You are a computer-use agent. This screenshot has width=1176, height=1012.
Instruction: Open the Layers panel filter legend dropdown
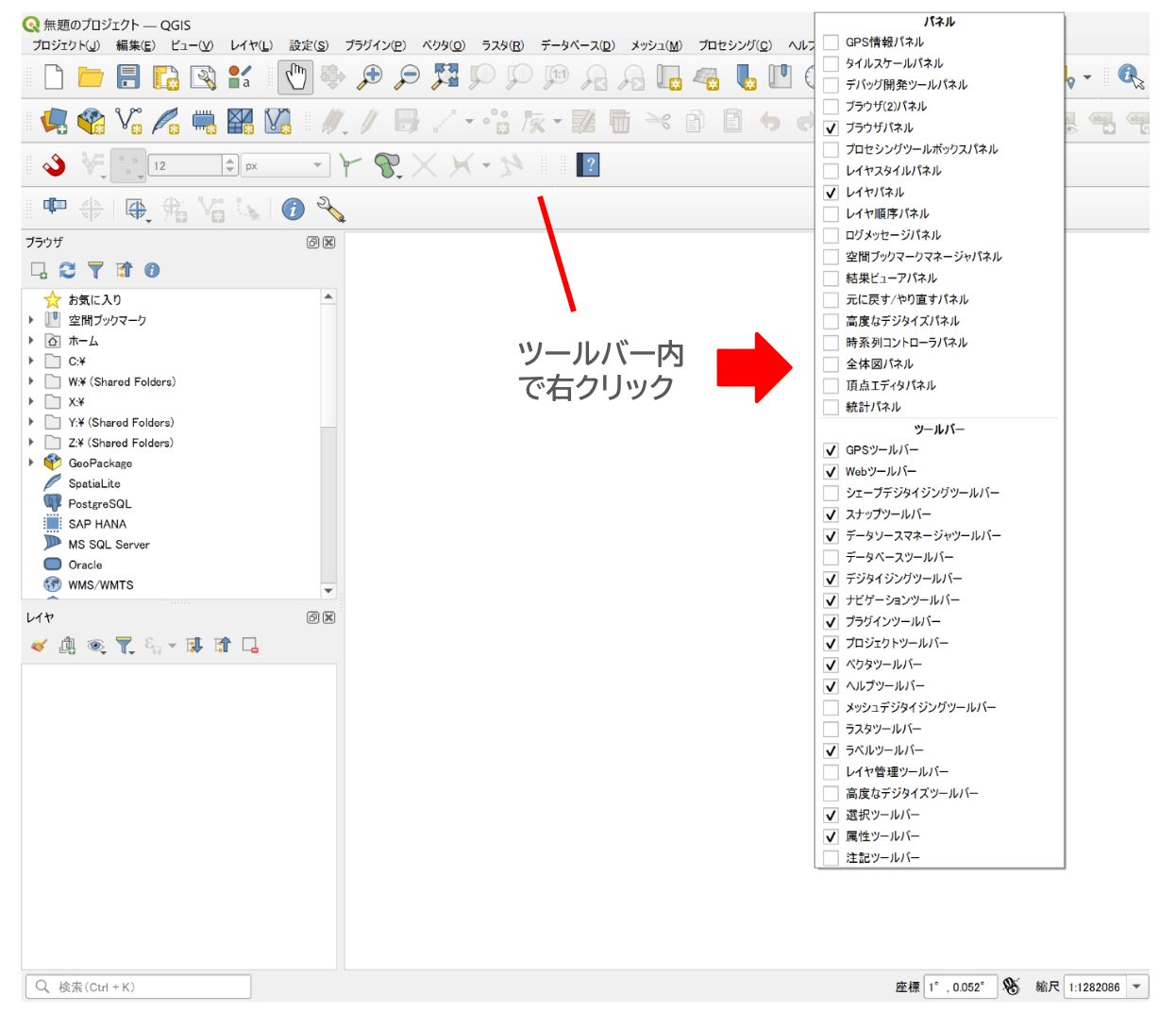click(x=126, y=646)
